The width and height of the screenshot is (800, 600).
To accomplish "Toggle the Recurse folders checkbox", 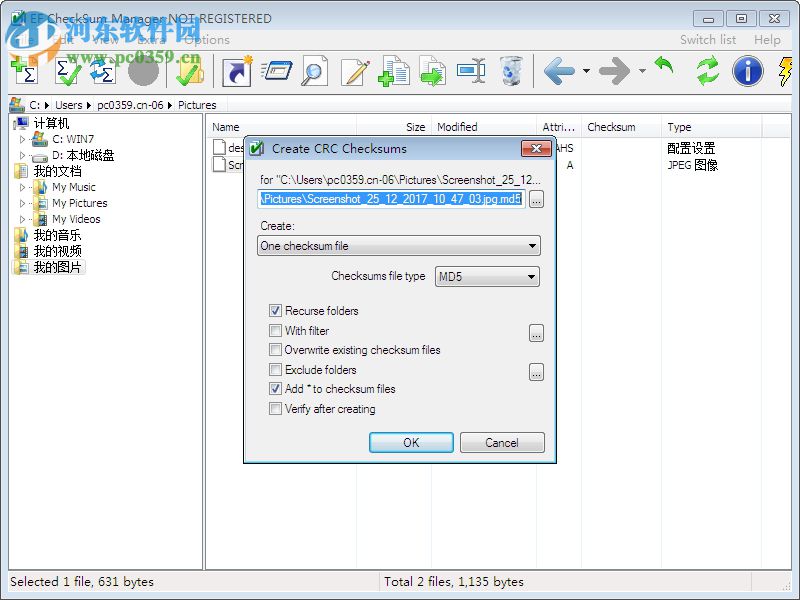I will point(277,311).
